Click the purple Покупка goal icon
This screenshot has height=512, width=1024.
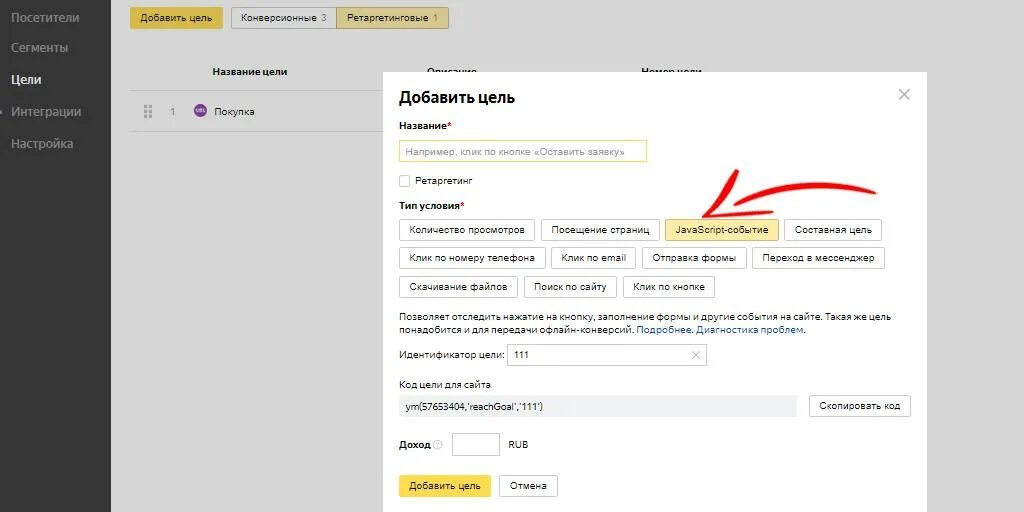pyautogui.click(x=200, y=111)
